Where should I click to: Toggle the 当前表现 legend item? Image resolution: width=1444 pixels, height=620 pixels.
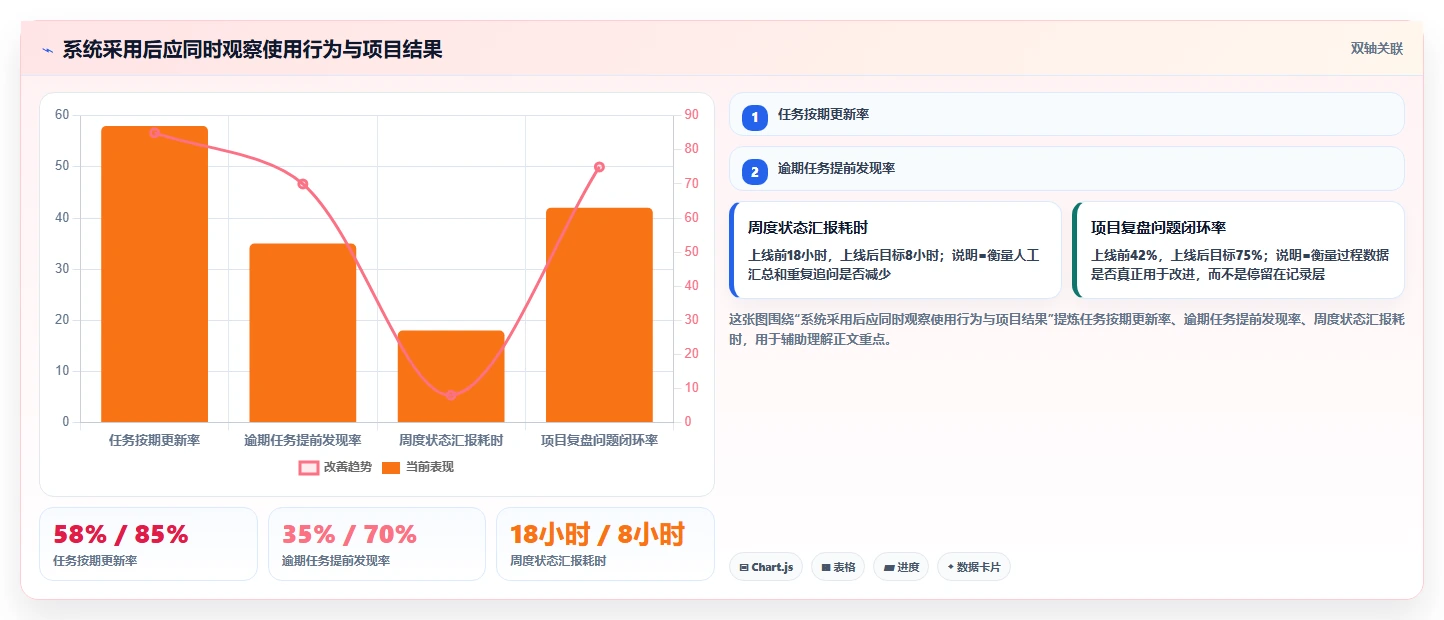click(418, 467)
